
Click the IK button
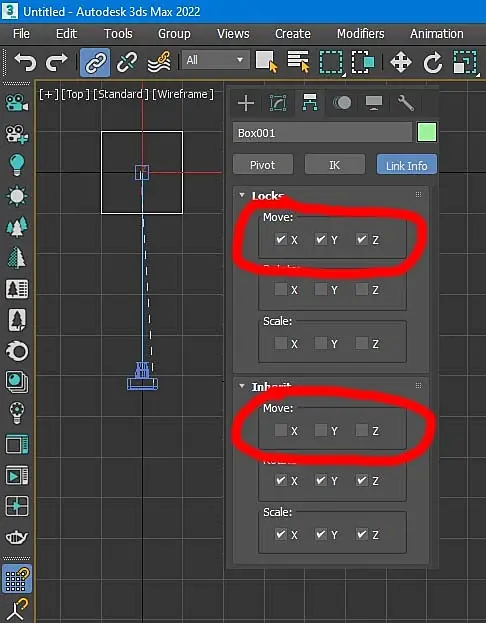(x=335, y=164)
